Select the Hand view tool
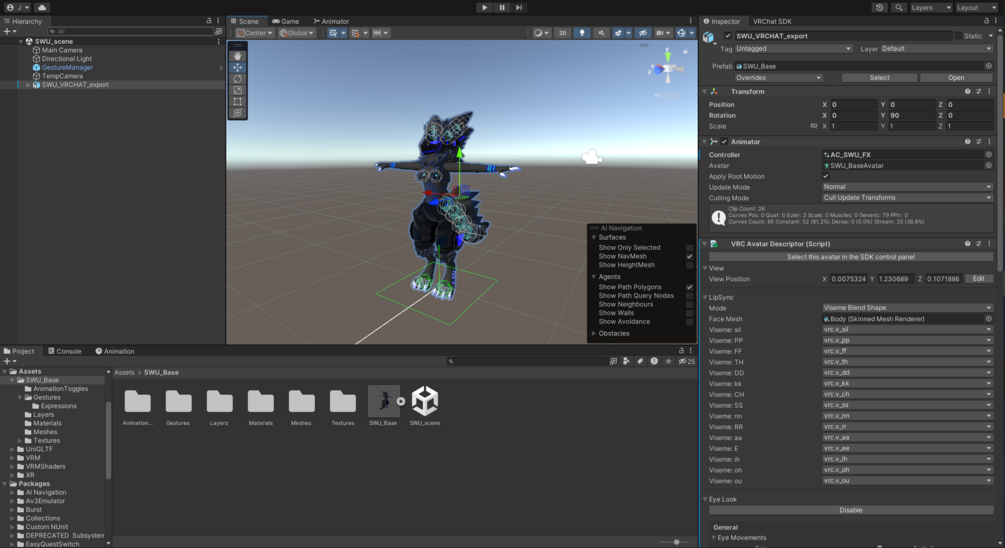Screen dimensions: 1005x548 click(x=238, y=56)
